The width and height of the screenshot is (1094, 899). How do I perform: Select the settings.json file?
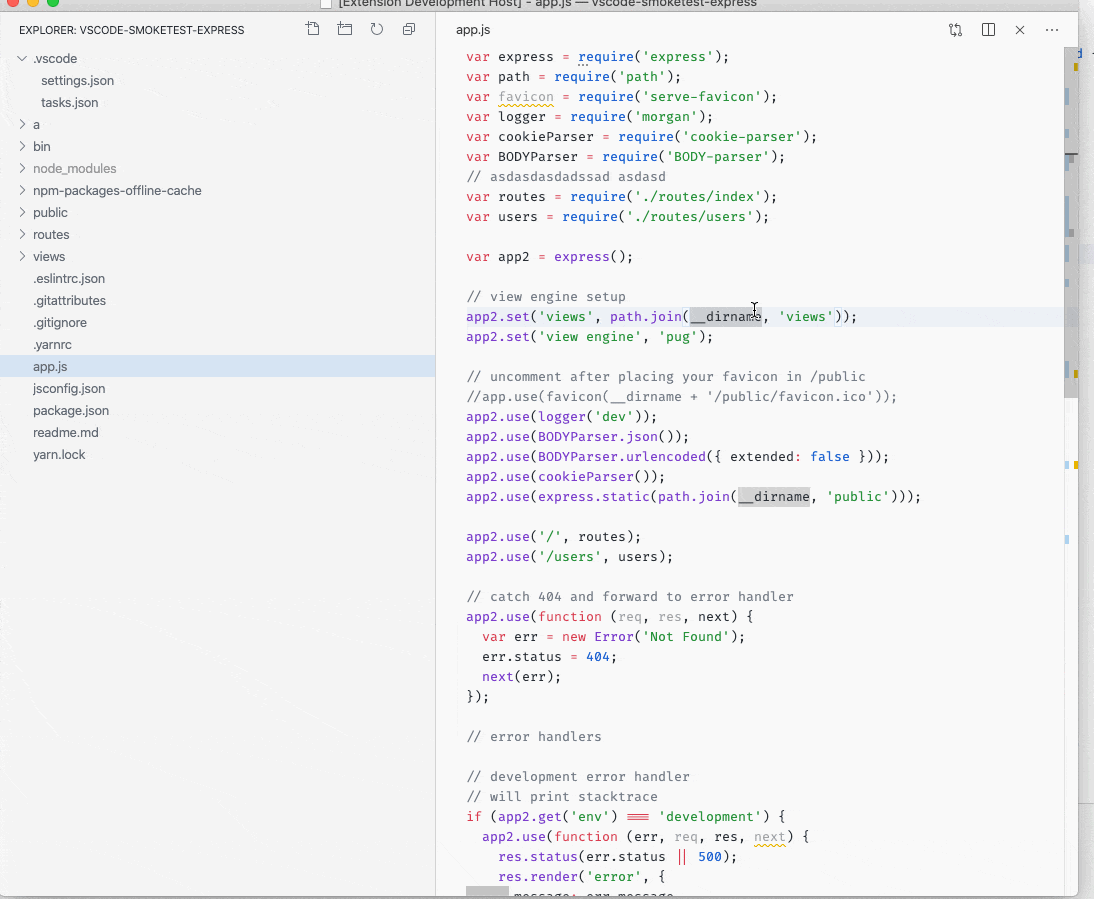(x=75, y=80)
